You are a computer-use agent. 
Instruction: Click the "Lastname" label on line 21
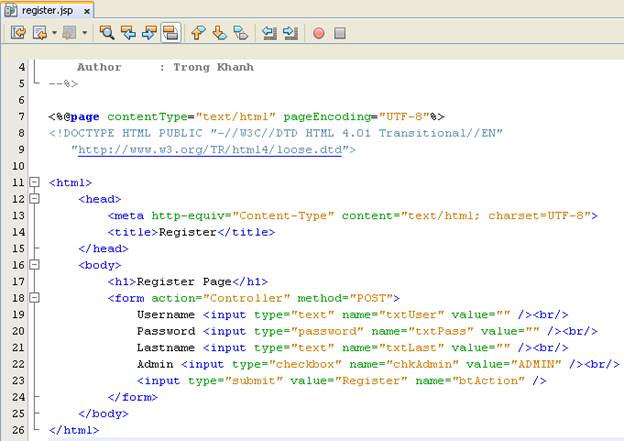click(166, 347)
